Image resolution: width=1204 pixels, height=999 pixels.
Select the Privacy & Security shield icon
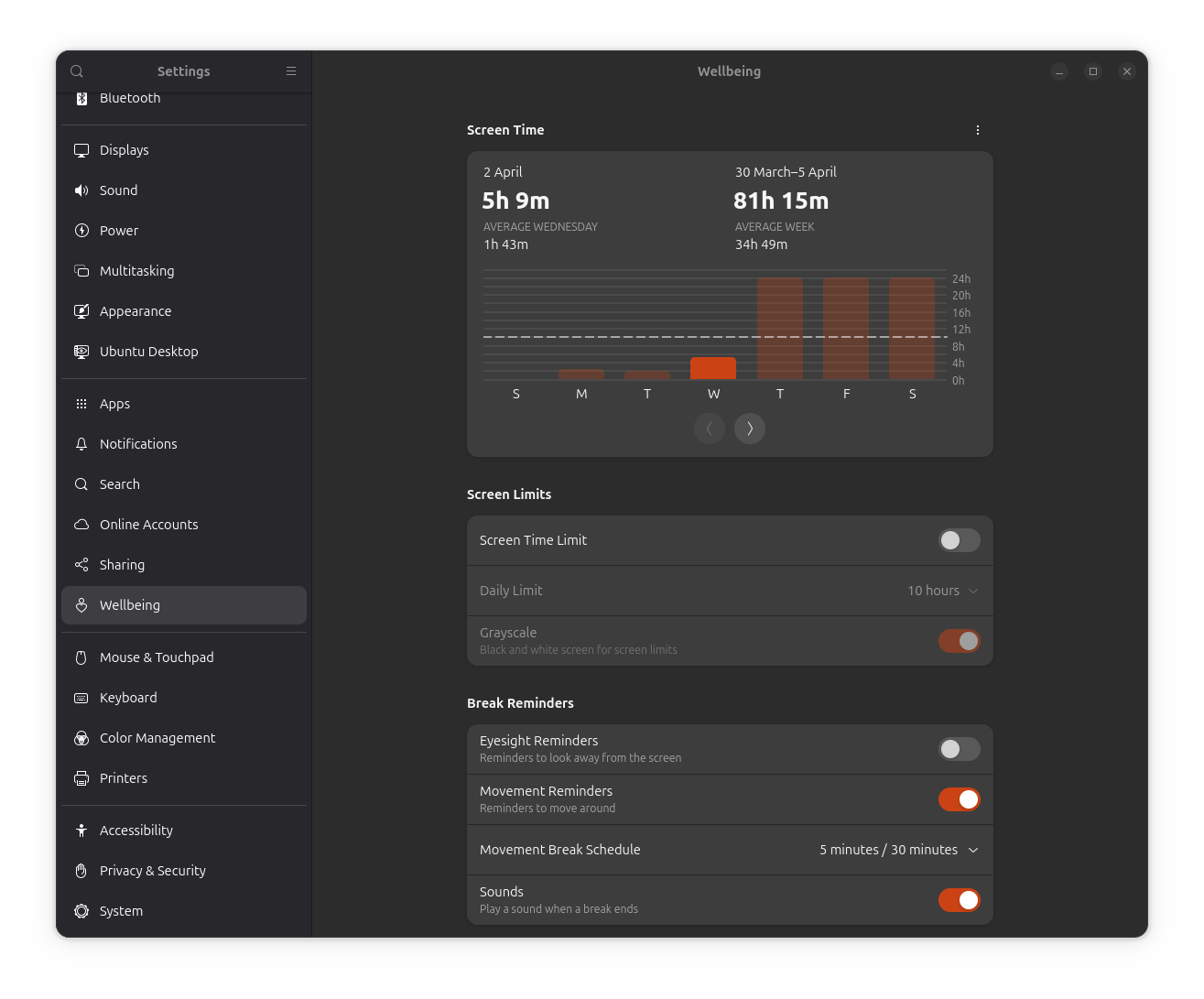click(81, 870)
